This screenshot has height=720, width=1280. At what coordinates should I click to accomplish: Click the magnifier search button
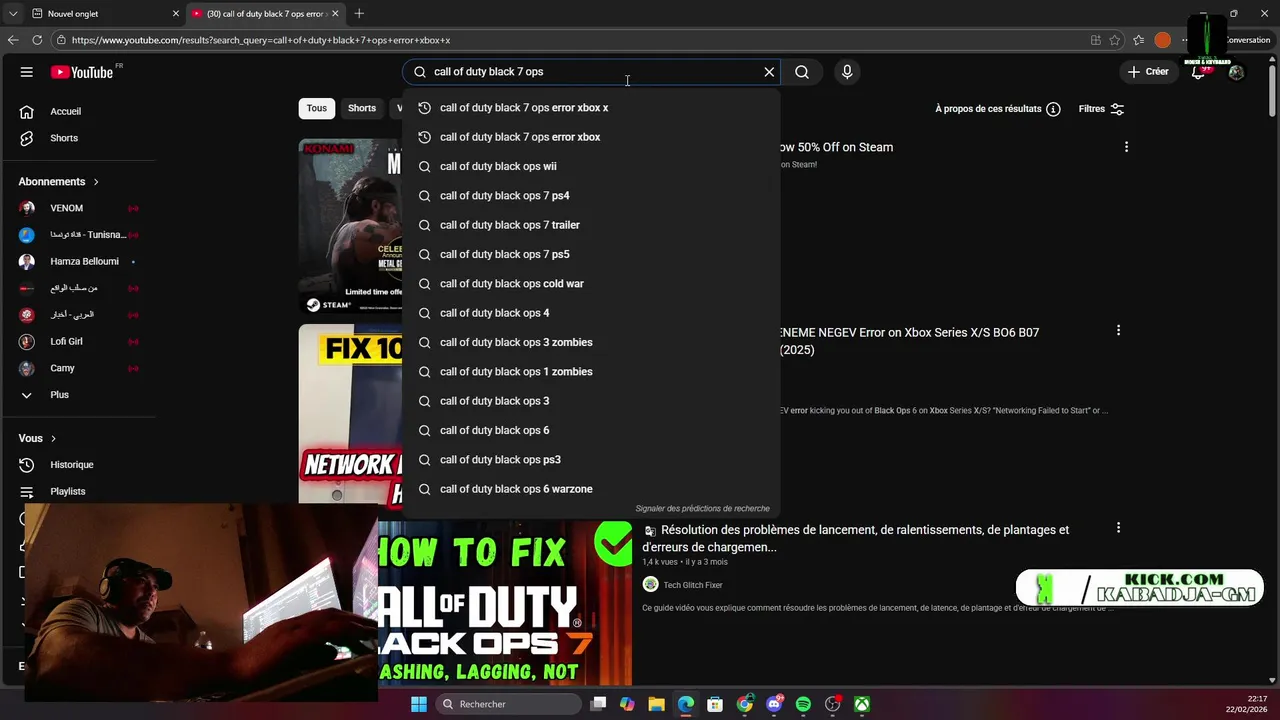point(802,72)
